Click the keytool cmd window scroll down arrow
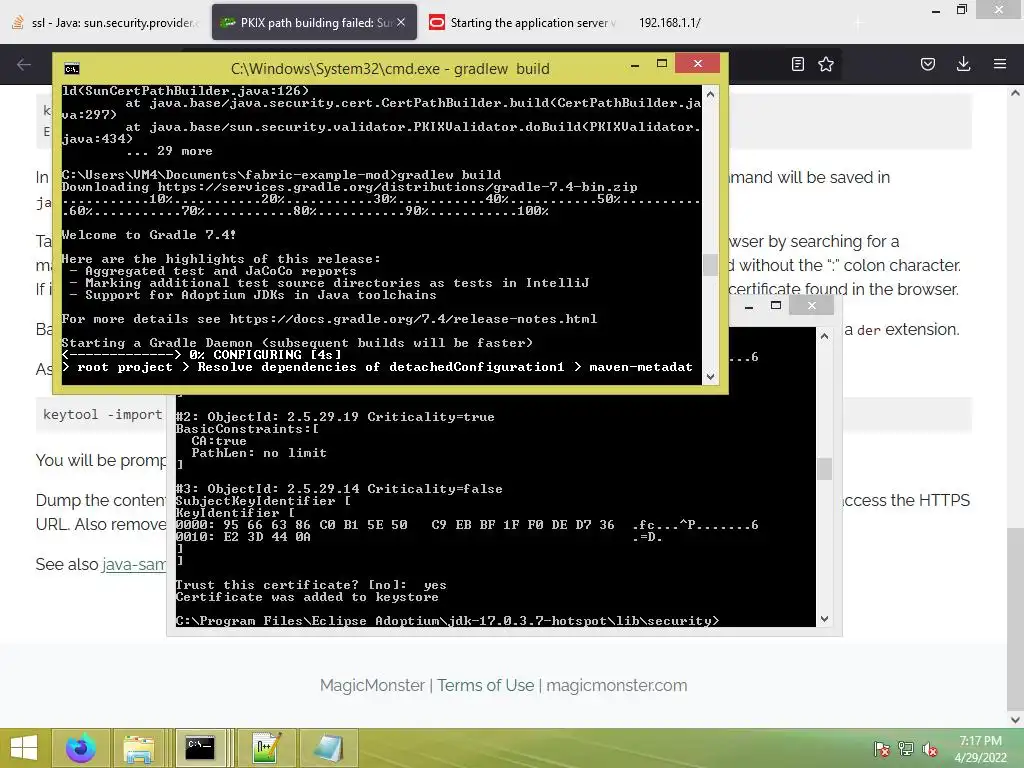The width and height of the screenshot is (1024, 768). (824, 619)
